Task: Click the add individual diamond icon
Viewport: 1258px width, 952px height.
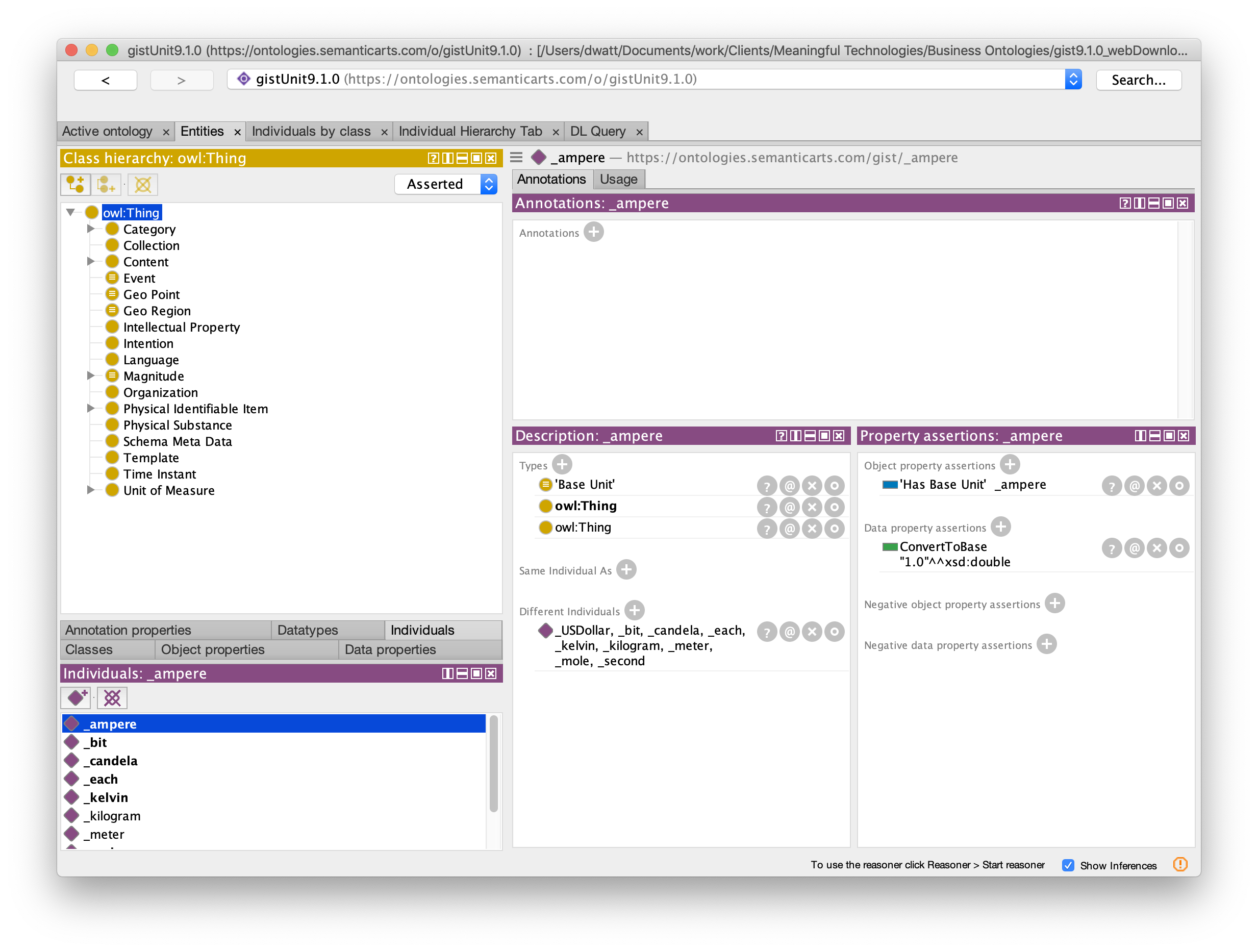Action: [x=75, y=698]
